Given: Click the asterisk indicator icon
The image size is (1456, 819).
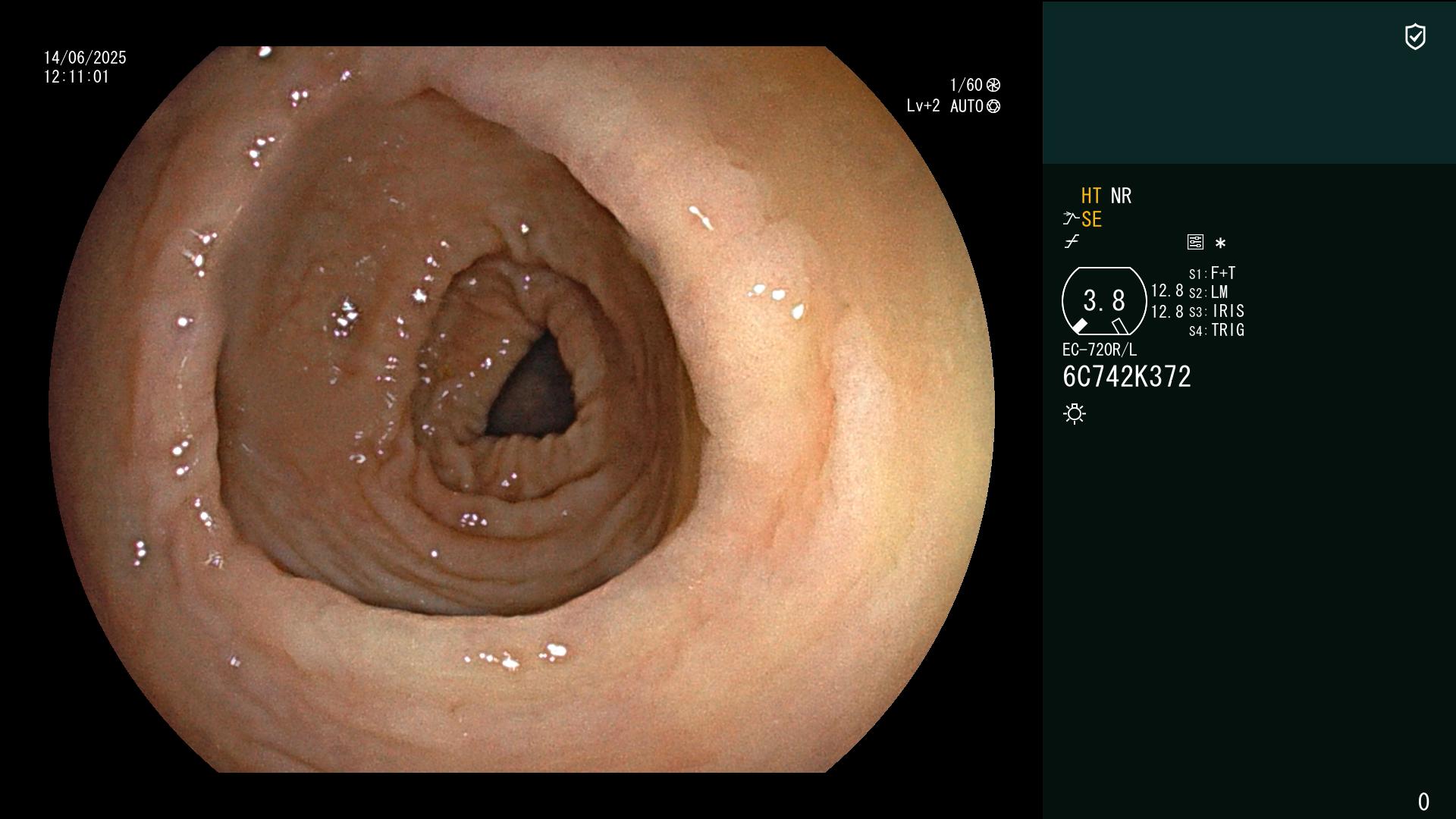Looking at the screenshot, I should click(x=1220, y=243).
